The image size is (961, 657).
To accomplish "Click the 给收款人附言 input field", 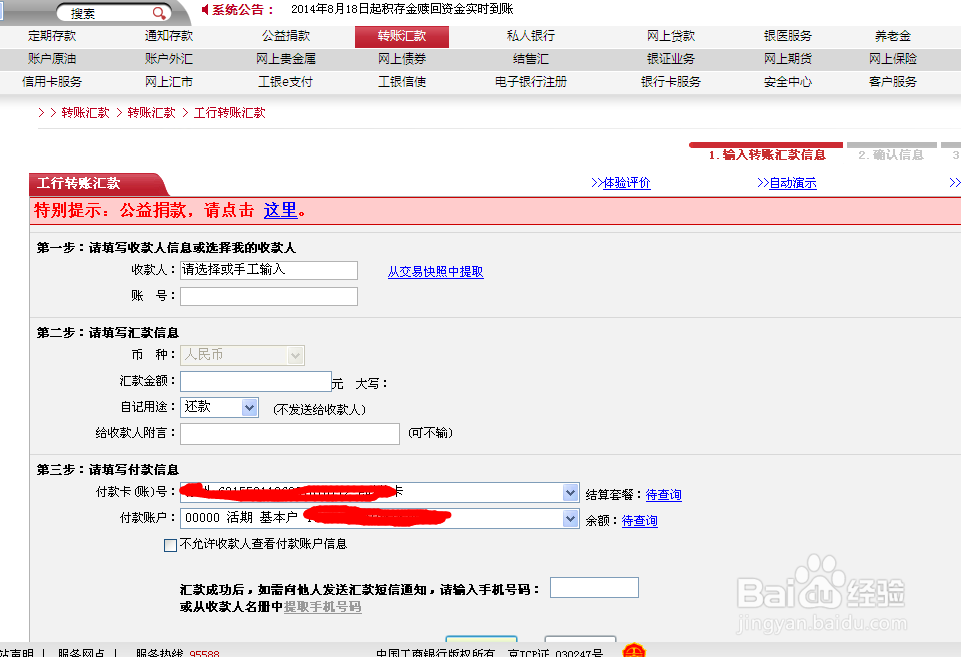I will [x=290, y=434].
